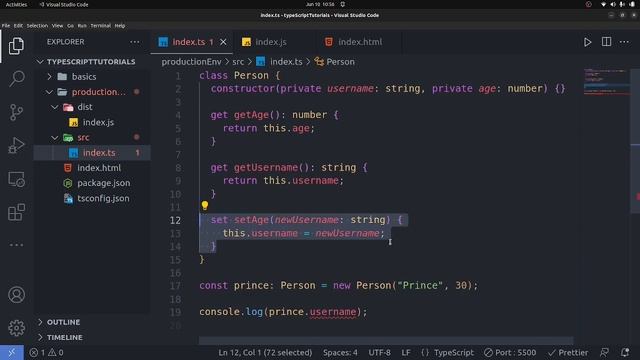Open the File menu

[x=6, y=26]
